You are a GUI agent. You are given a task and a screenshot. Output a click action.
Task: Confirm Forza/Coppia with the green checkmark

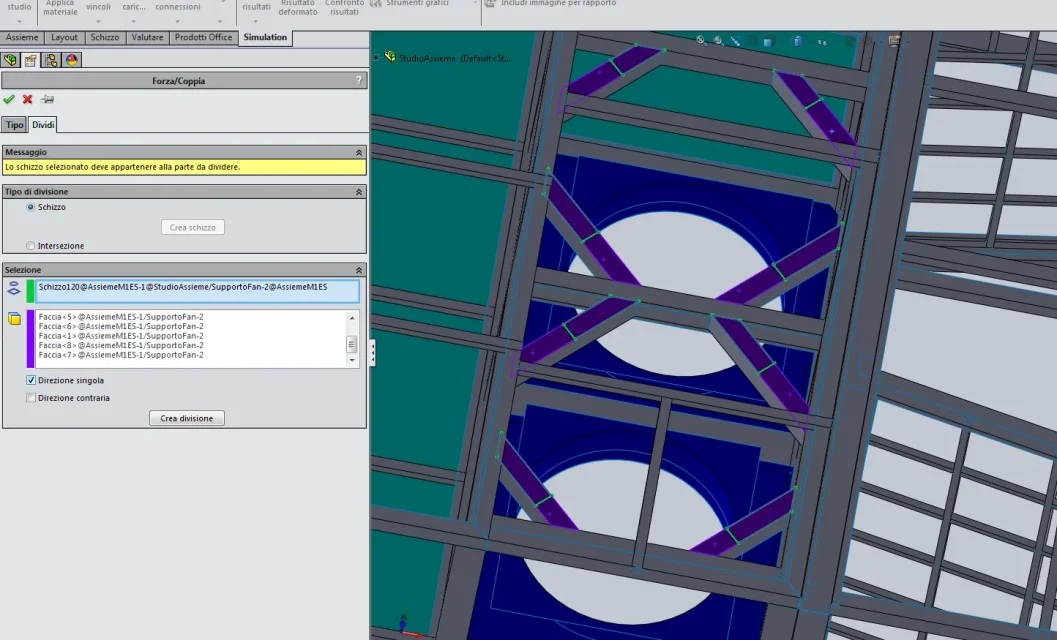[9, 99]
